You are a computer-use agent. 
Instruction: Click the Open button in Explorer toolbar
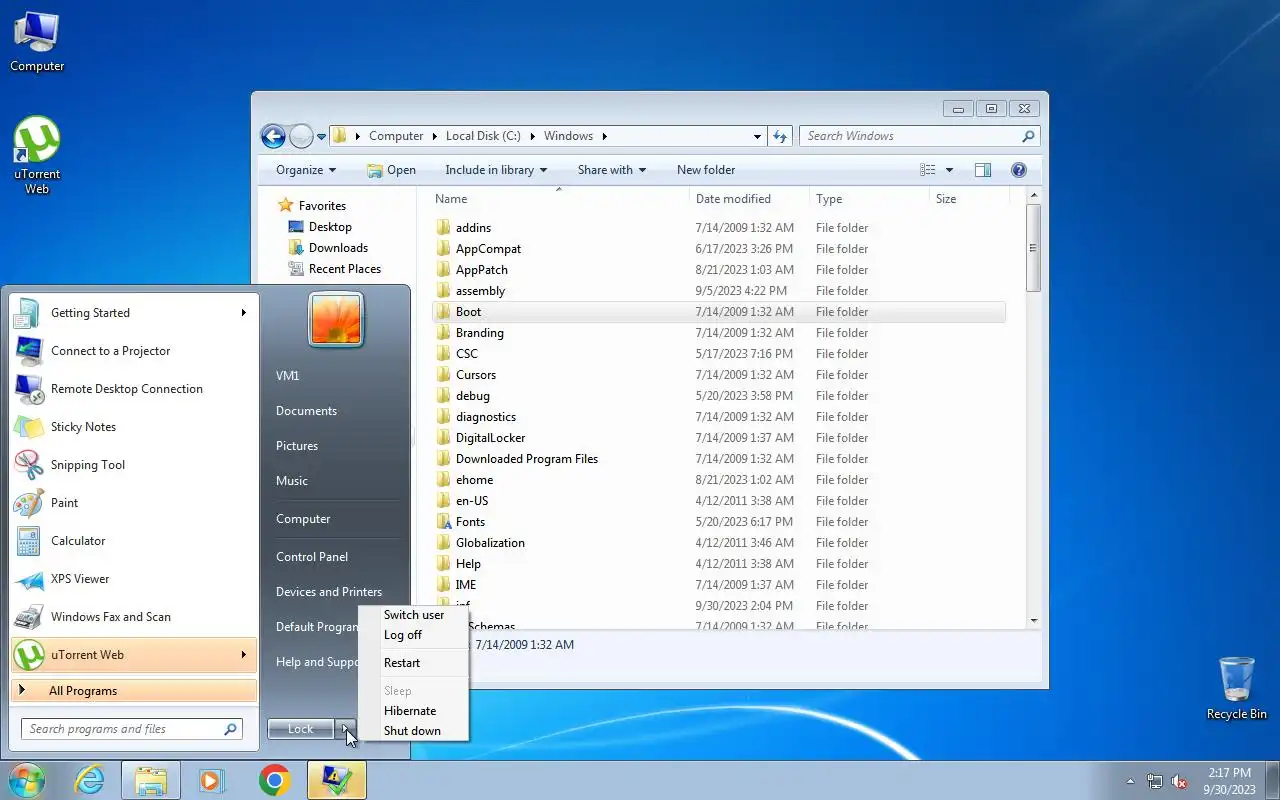tap(391, 170)
